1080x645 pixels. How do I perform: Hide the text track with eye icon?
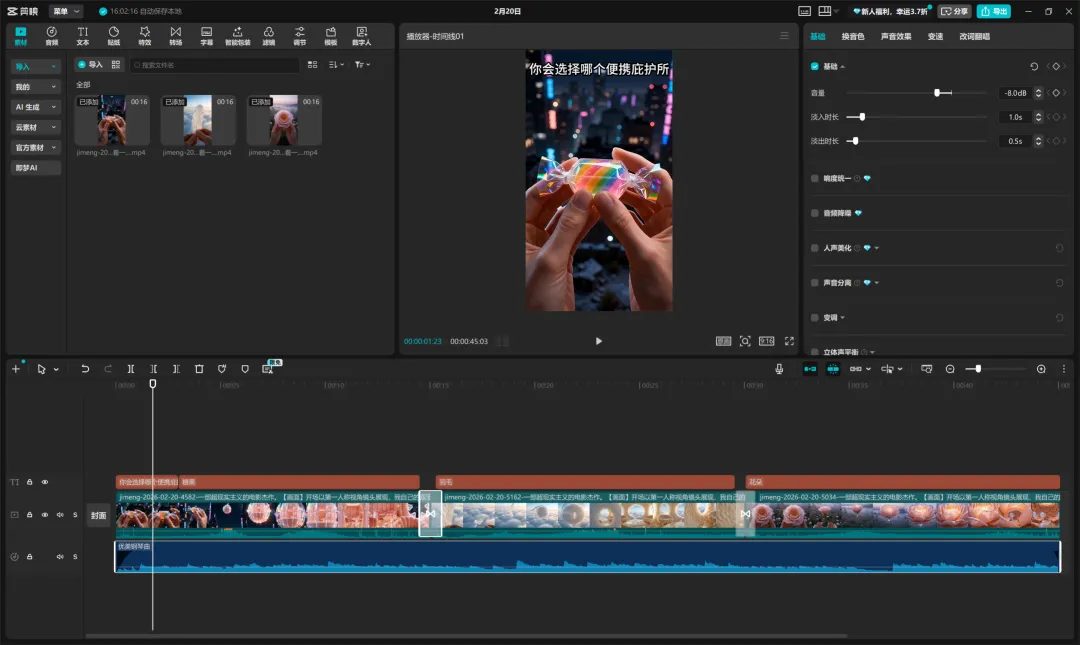coord(45,482)
